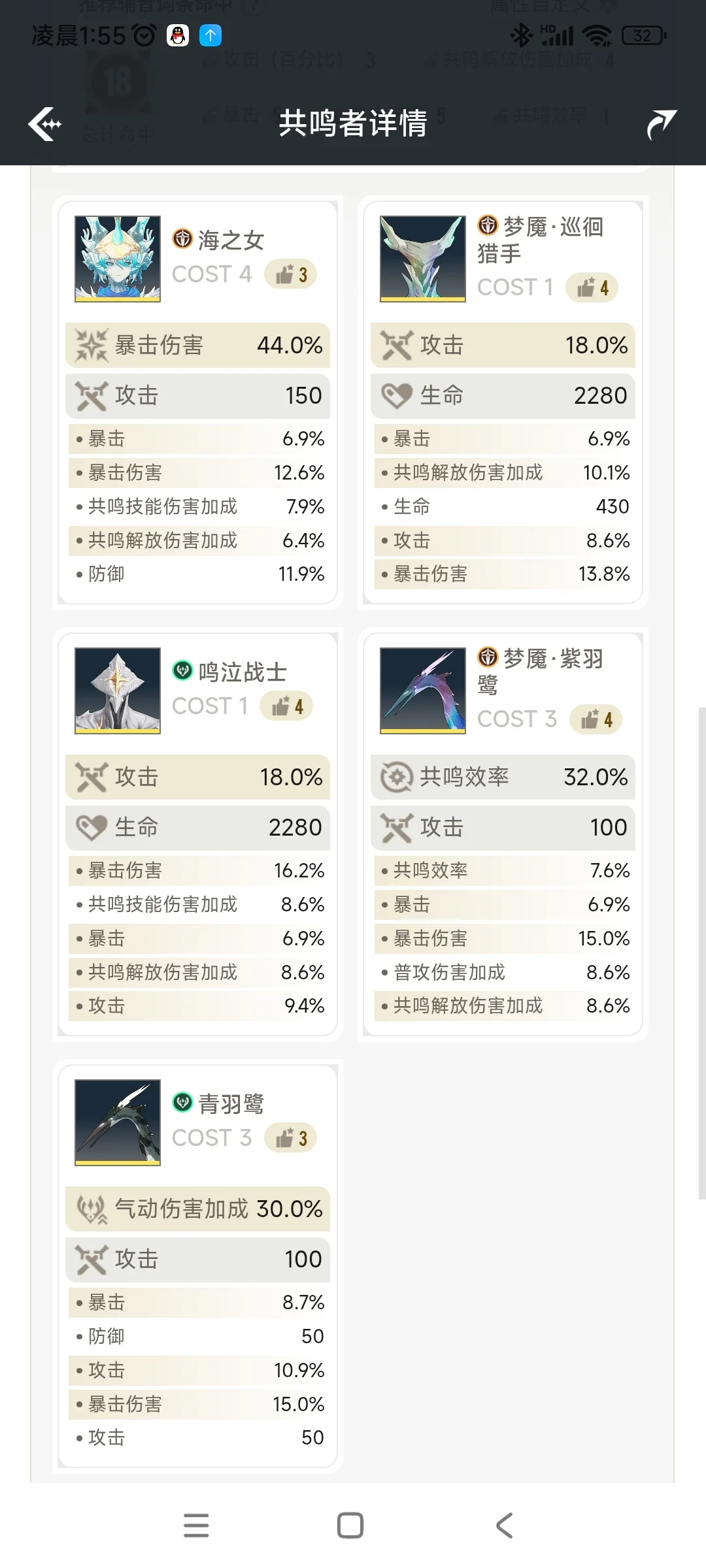Viewport: 706px width, 1568px height.
Task: Tap the 梦魇·紫羽鹭 echo image
Action: (x=423, y=691)
